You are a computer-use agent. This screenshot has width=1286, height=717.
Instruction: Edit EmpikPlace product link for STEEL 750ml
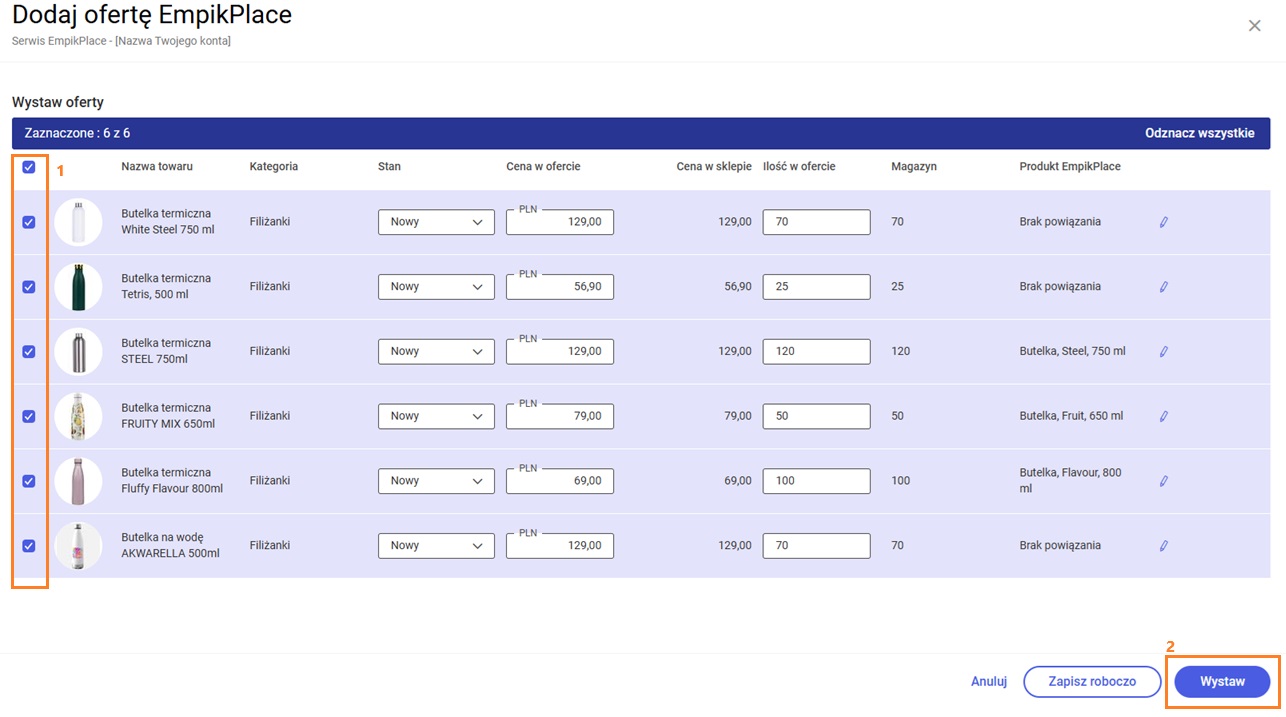(1163, 352)
